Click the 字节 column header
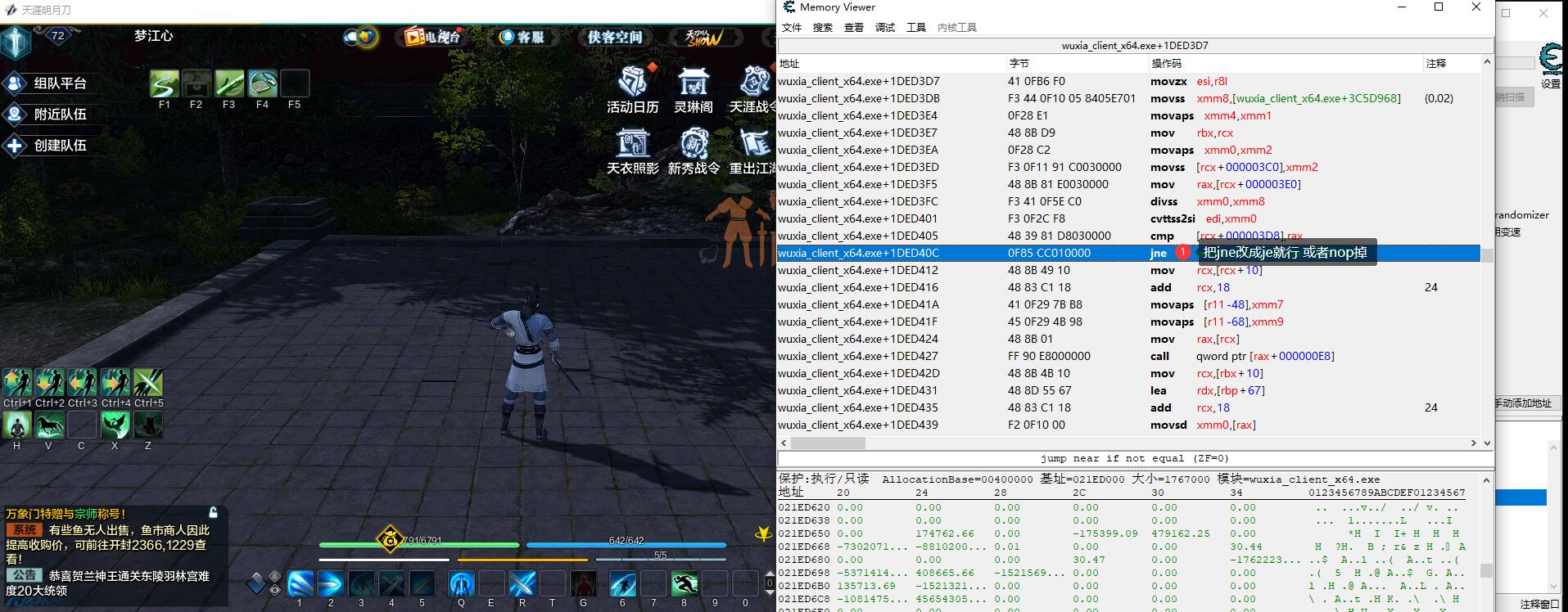Screen dimensions: 1568x612 (1077, 64)
